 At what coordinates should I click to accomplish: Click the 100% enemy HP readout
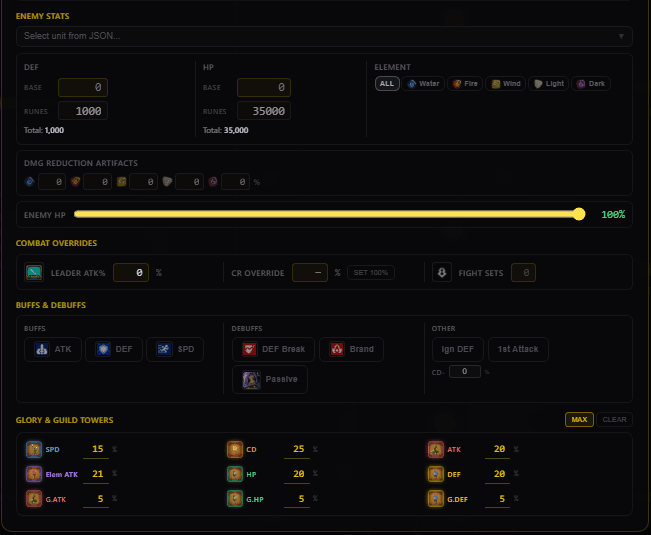(613, 215)
